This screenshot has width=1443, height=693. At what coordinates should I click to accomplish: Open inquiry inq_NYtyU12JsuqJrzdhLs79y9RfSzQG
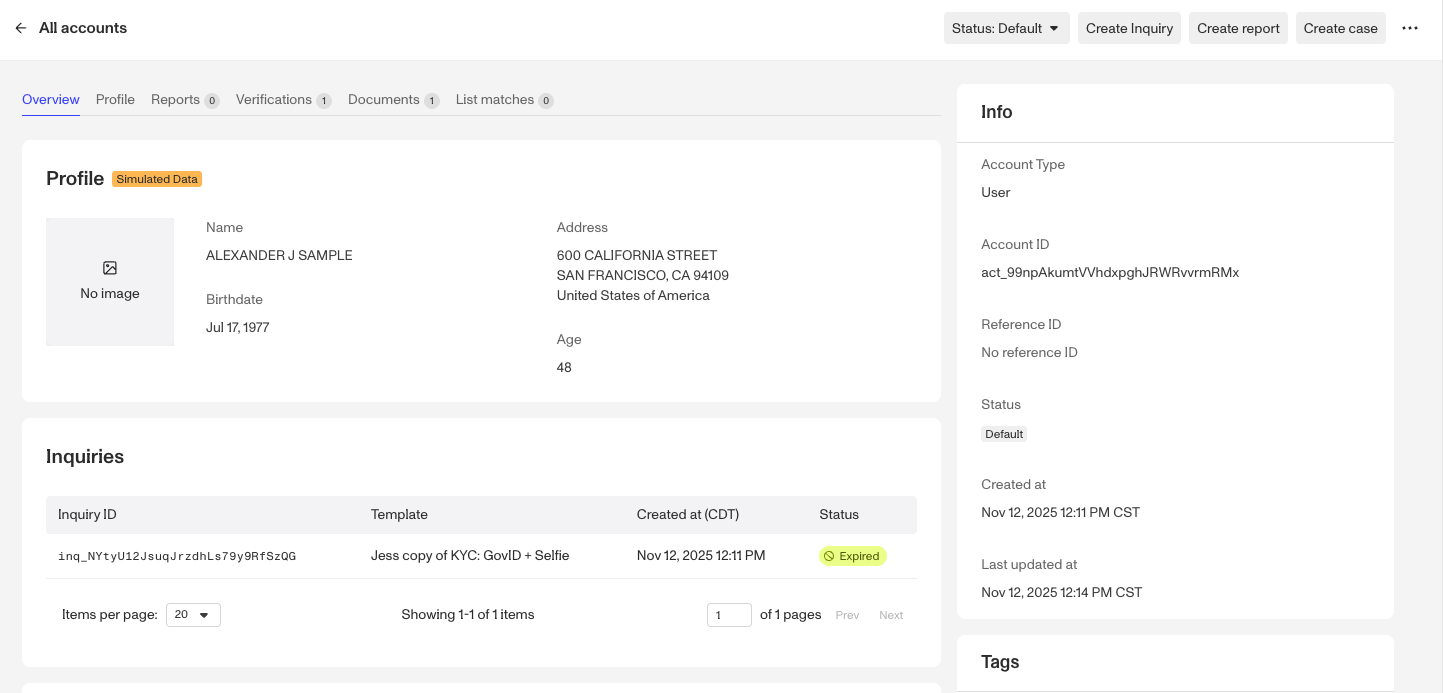coord(177,556)
